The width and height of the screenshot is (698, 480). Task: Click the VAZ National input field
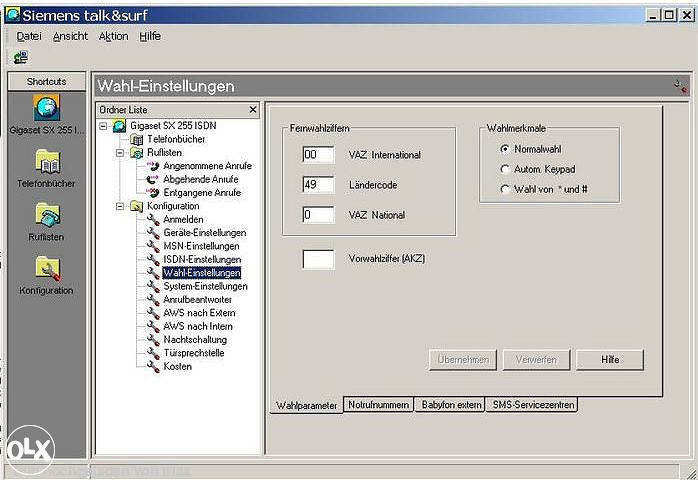318,215
